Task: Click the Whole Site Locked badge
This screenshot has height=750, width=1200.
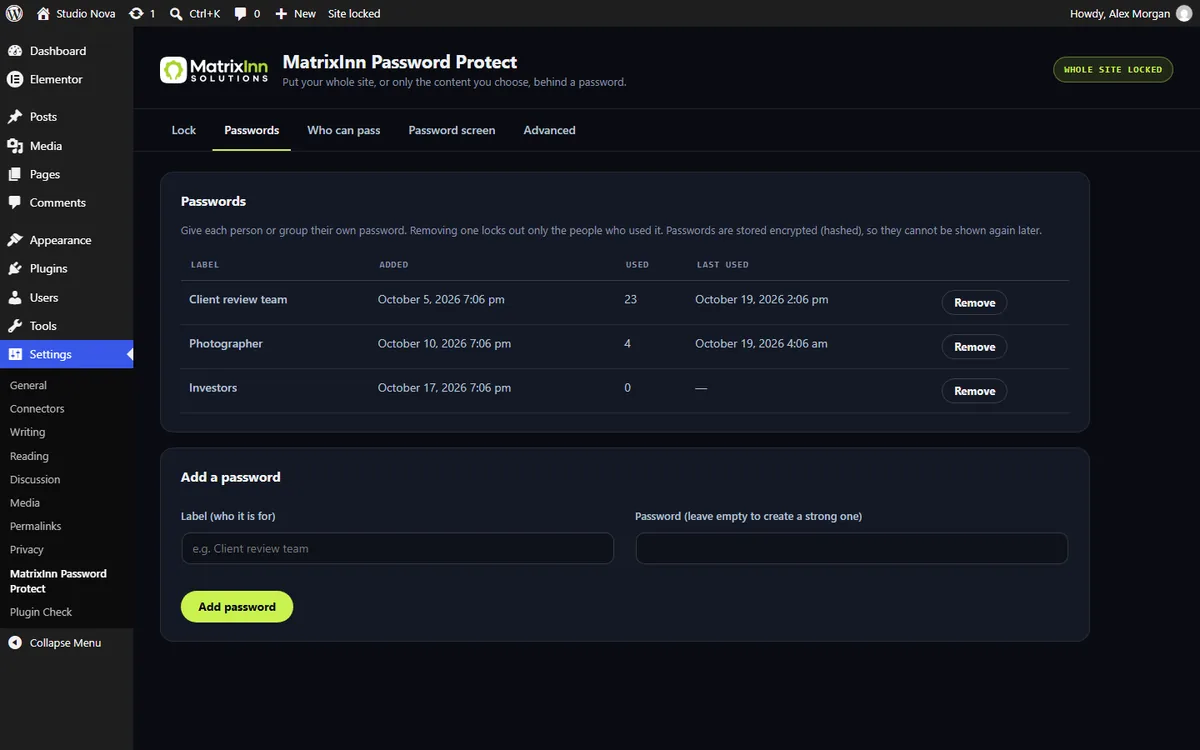Action: pos(1113,70)
